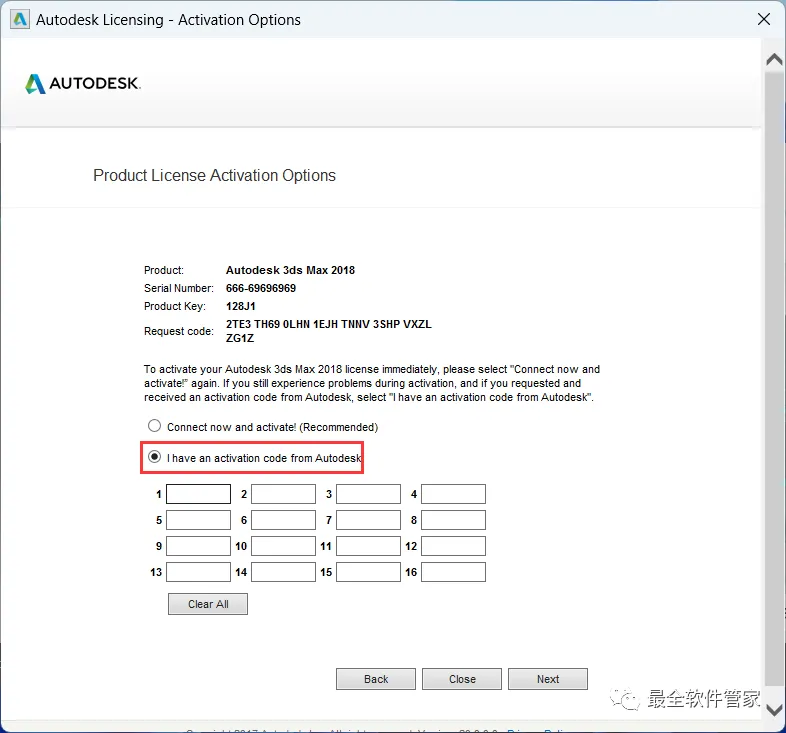Click activation code field 4
The image size is (786, 733).
[x=453, y=494]
